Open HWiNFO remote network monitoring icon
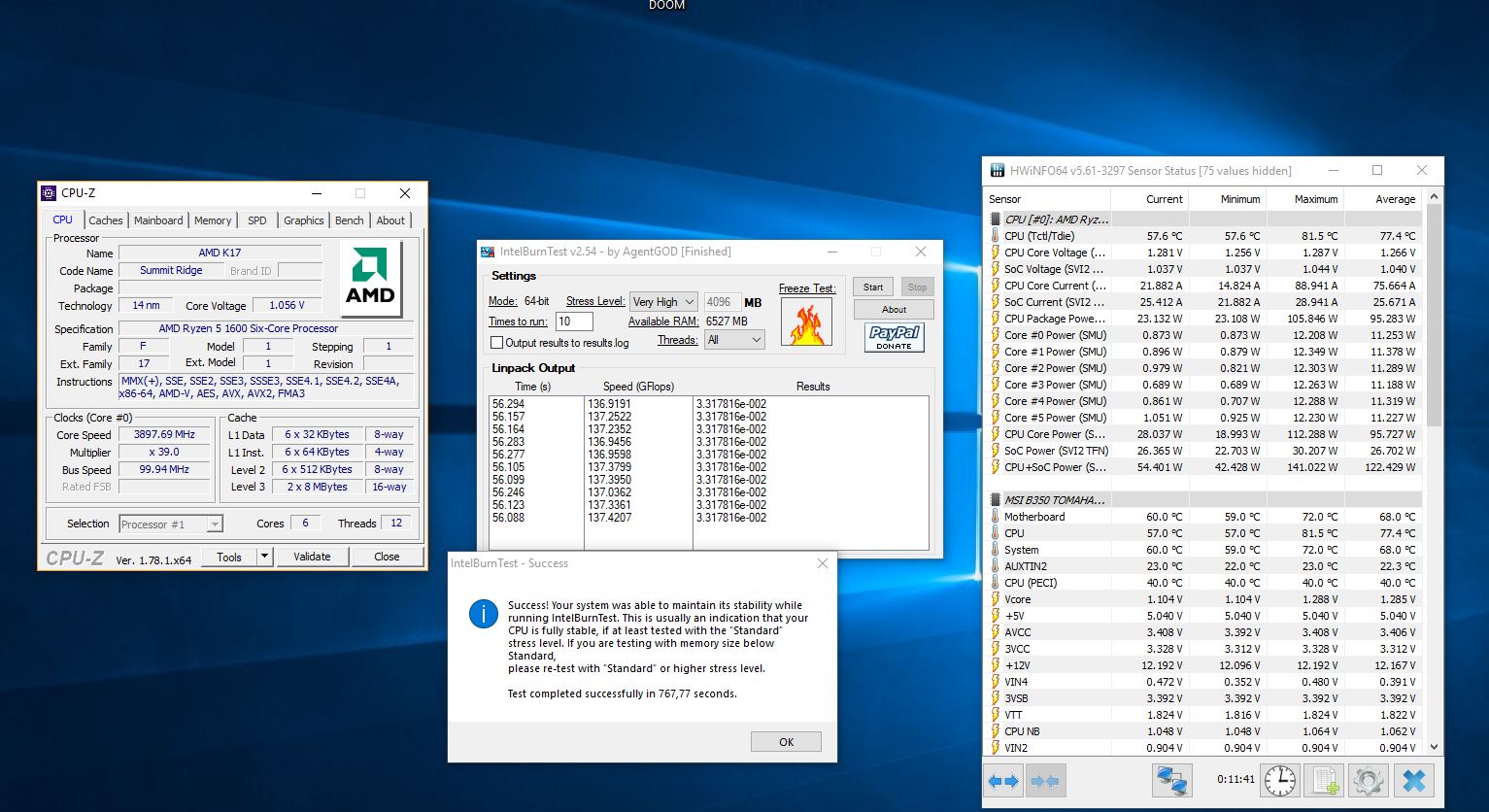Viewport: 1489px width, 812px height. click(x=1172, y=780)
